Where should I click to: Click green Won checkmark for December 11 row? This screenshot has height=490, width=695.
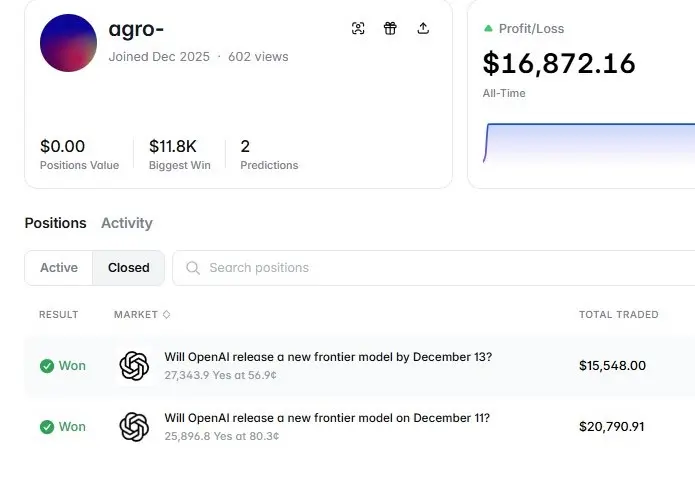tap(47, 427)
